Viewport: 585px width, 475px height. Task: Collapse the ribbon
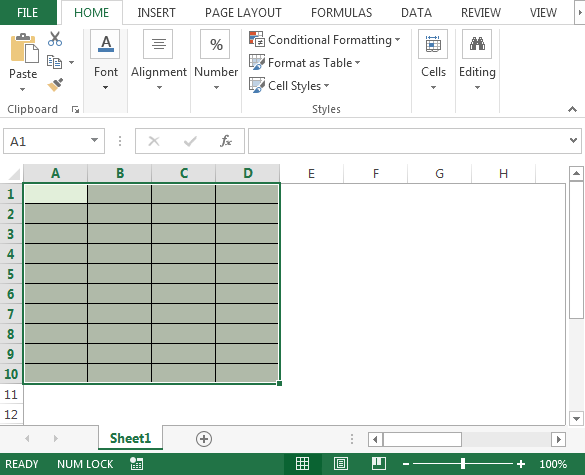(572, 109)
